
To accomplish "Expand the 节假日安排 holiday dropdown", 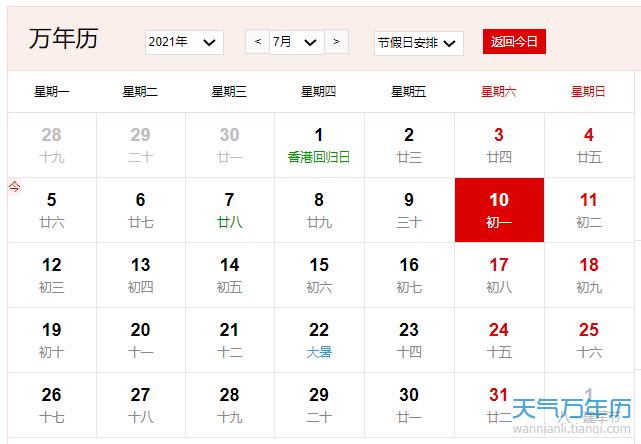I will pyautogui.click(x=418, y=43).
